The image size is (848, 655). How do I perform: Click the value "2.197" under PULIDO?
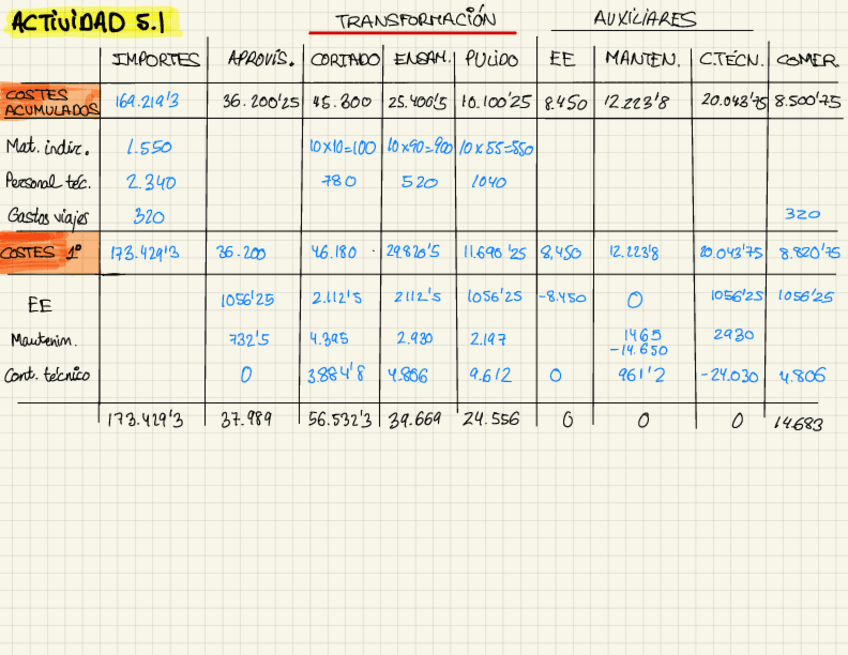(488, 339)
